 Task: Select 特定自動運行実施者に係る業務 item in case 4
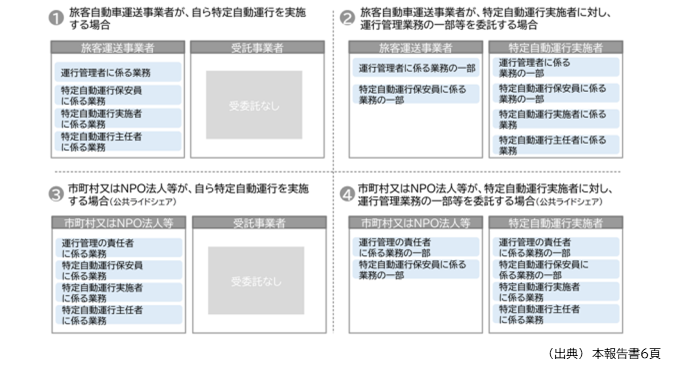coord(556,292)
